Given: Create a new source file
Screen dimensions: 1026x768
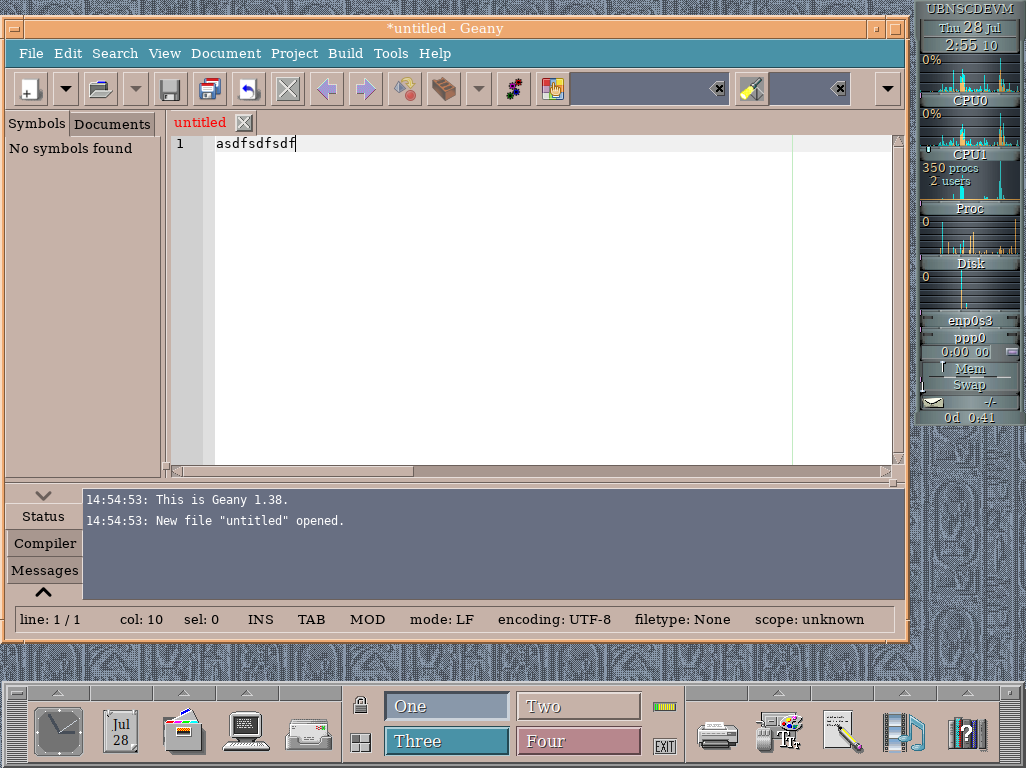Looking at the screenshot, I should click(x=30, y=89).
